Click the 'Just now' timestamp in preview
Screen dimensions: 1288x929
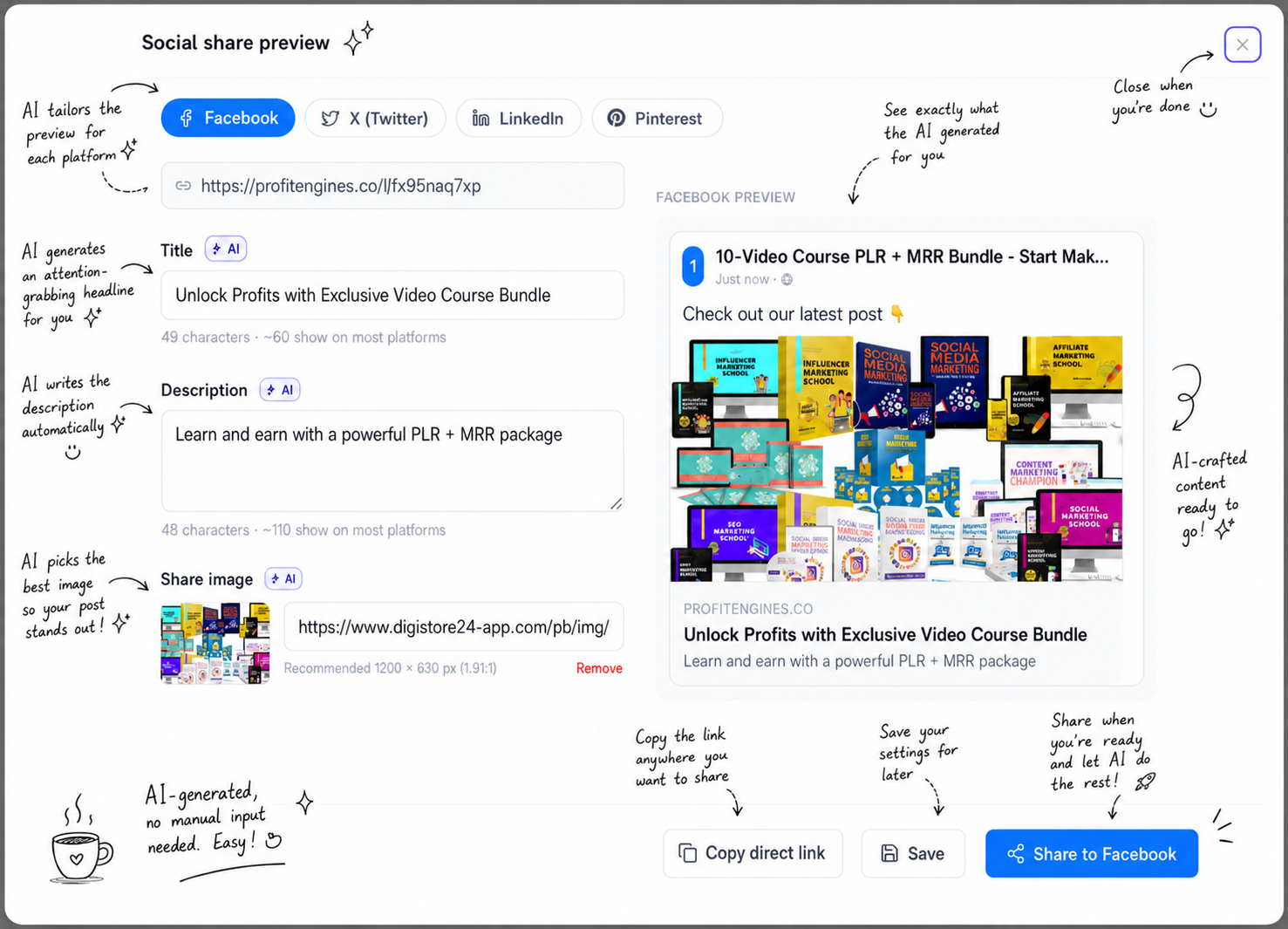[x=742, y=280]
